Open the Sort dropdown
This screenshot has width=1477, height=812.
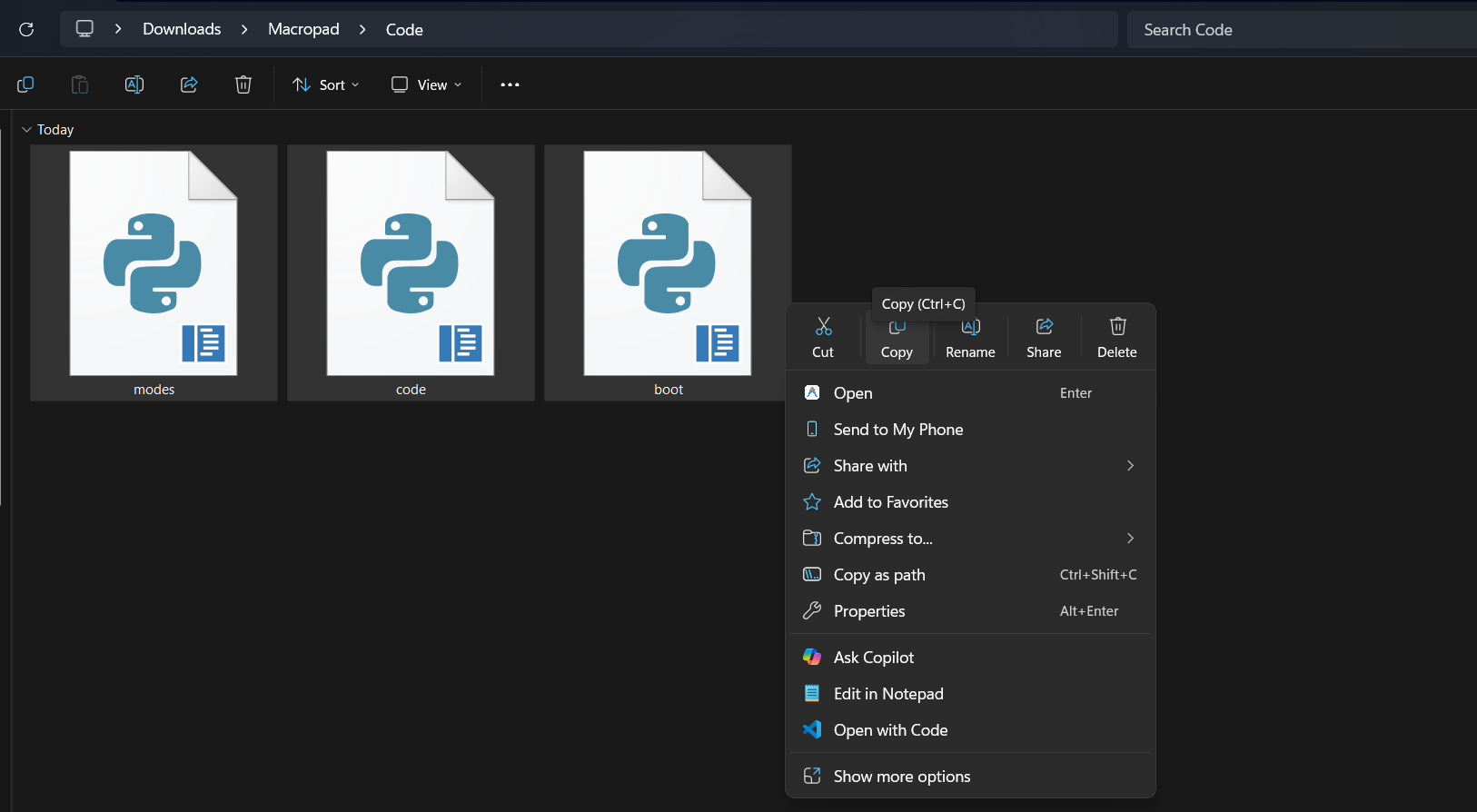click(x=326, y=84)
